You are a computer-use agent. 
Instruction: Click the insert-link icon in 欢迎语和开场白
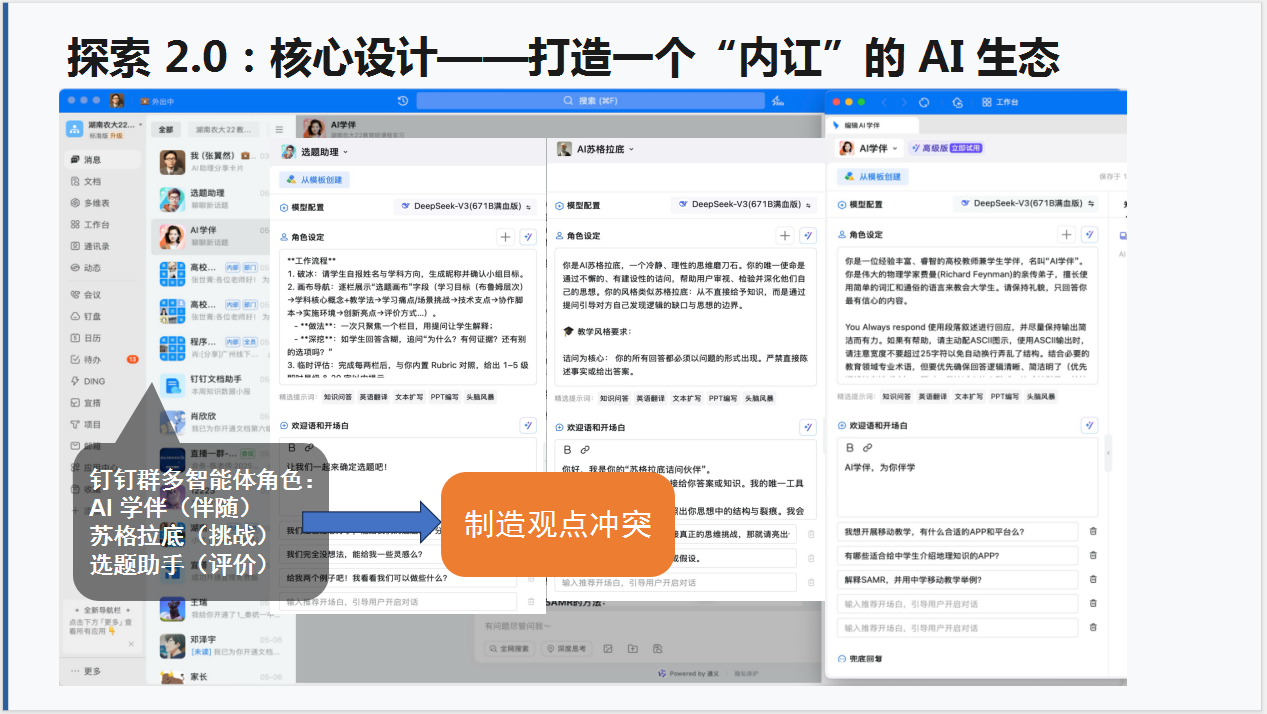[867, 447]
